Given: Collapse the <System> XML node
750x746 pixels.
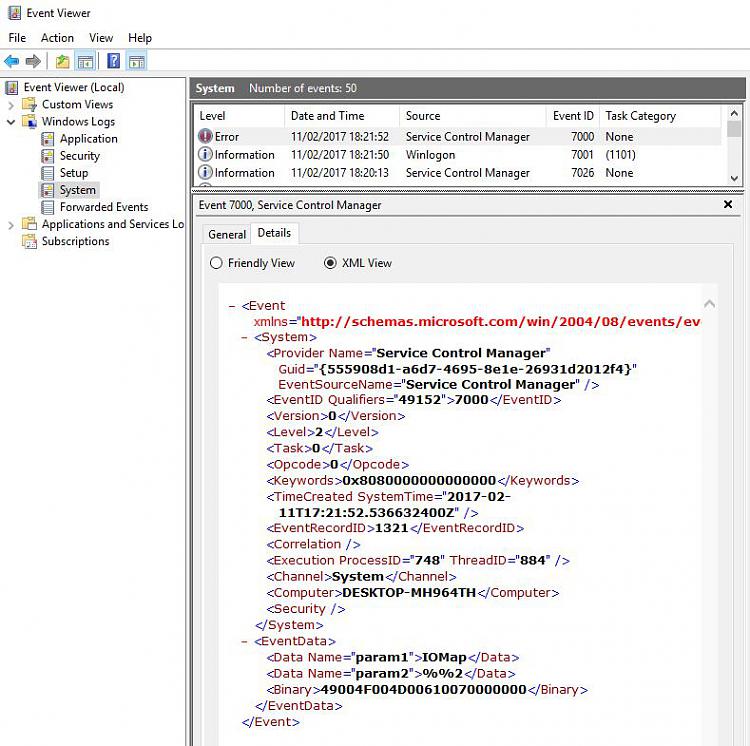Looking at the screenshot, I should point(244,338).
